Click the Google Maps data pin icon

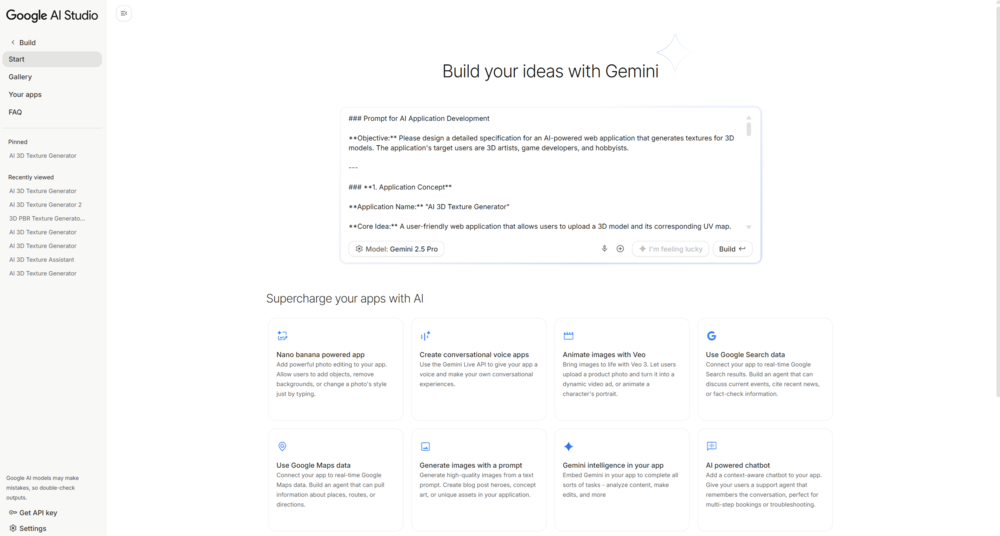[x=282, y=447]
